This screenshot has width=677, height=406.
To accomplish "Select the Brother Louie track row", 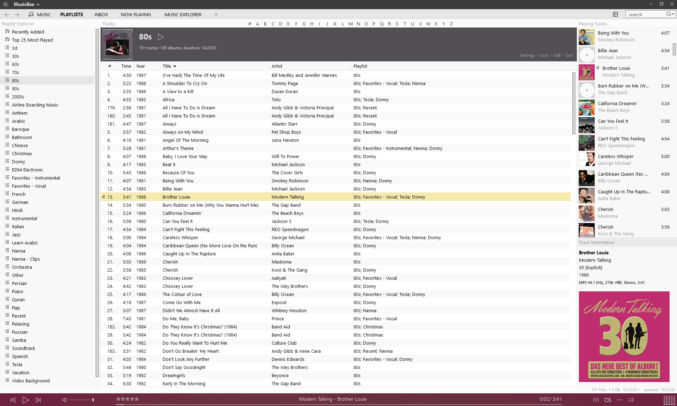I will point(335,197).
